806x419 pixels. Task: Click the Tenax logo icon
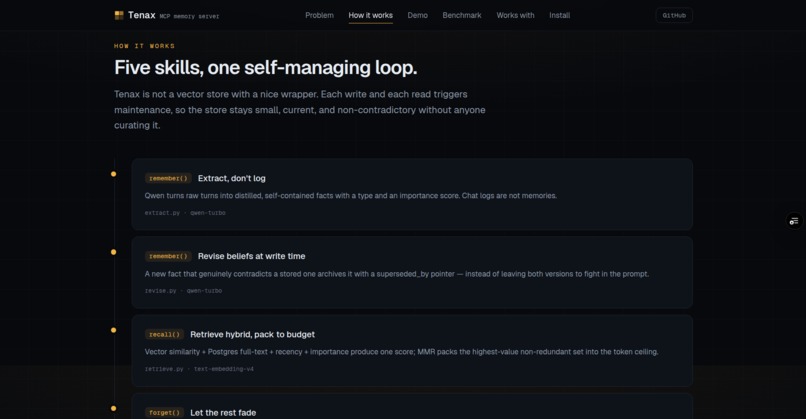coord(119,15)
